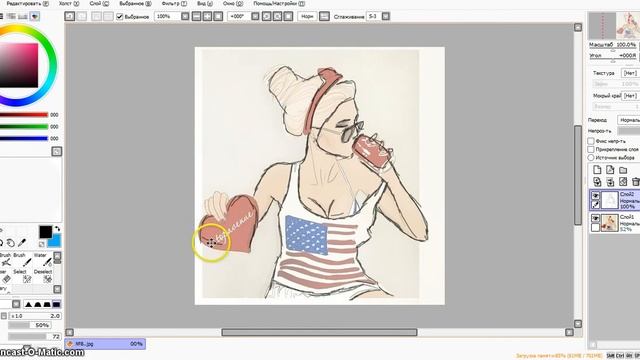Hide the Слой2 layer eye icon
This screenshot has width=640, height=360.
point(596,196)
